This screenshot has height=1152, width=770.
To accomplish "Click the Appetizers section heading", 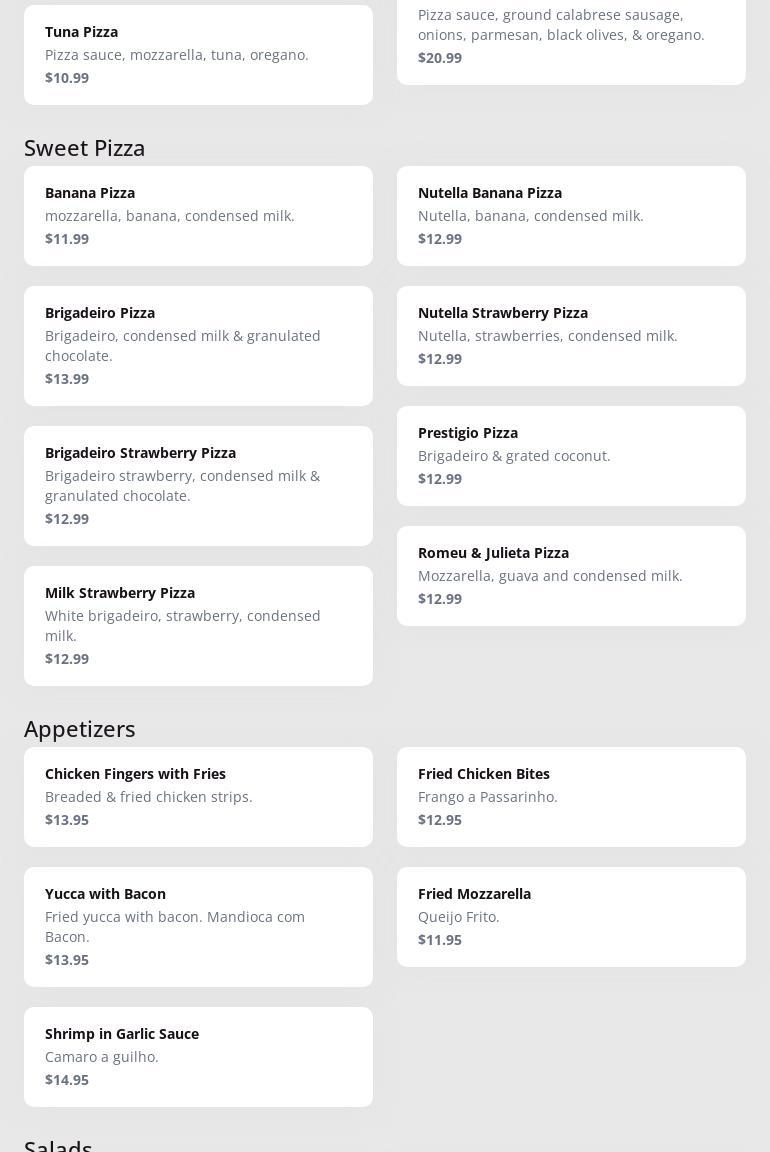I will 80,729.
